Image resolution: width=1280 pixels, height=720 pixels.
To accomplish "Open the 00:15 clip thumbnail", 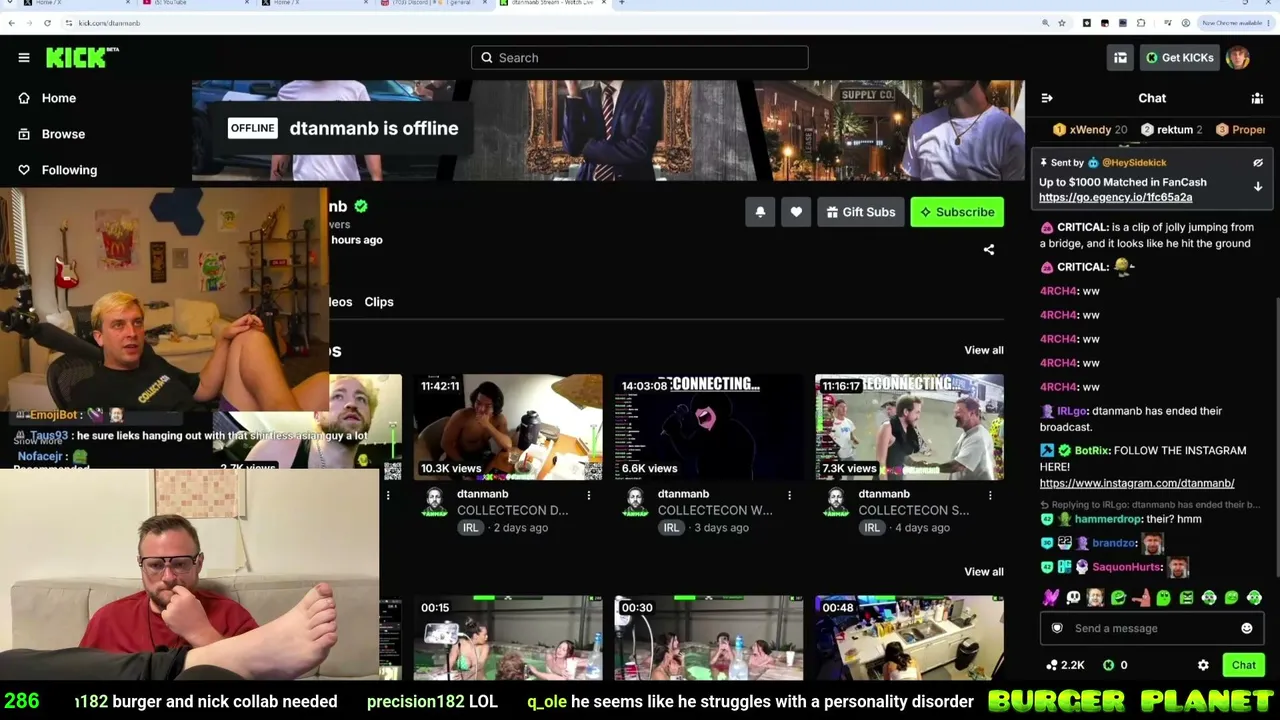I will [508, 638].
